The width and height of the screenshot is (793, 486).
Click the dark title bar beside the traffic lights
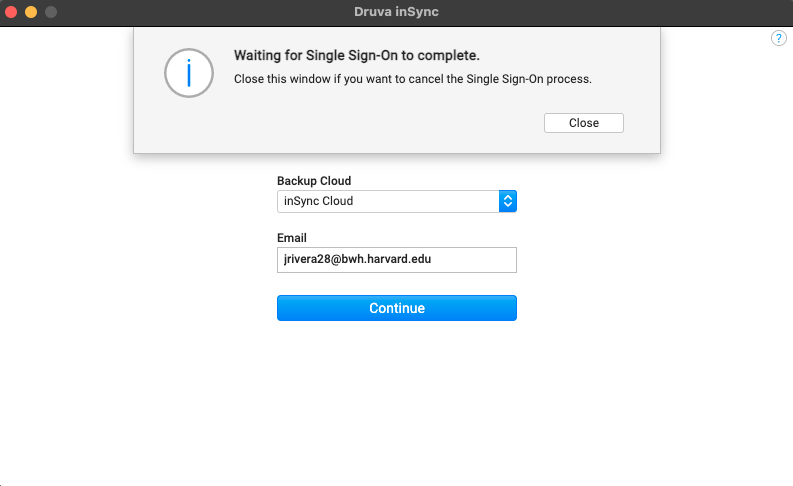(202, 12)
